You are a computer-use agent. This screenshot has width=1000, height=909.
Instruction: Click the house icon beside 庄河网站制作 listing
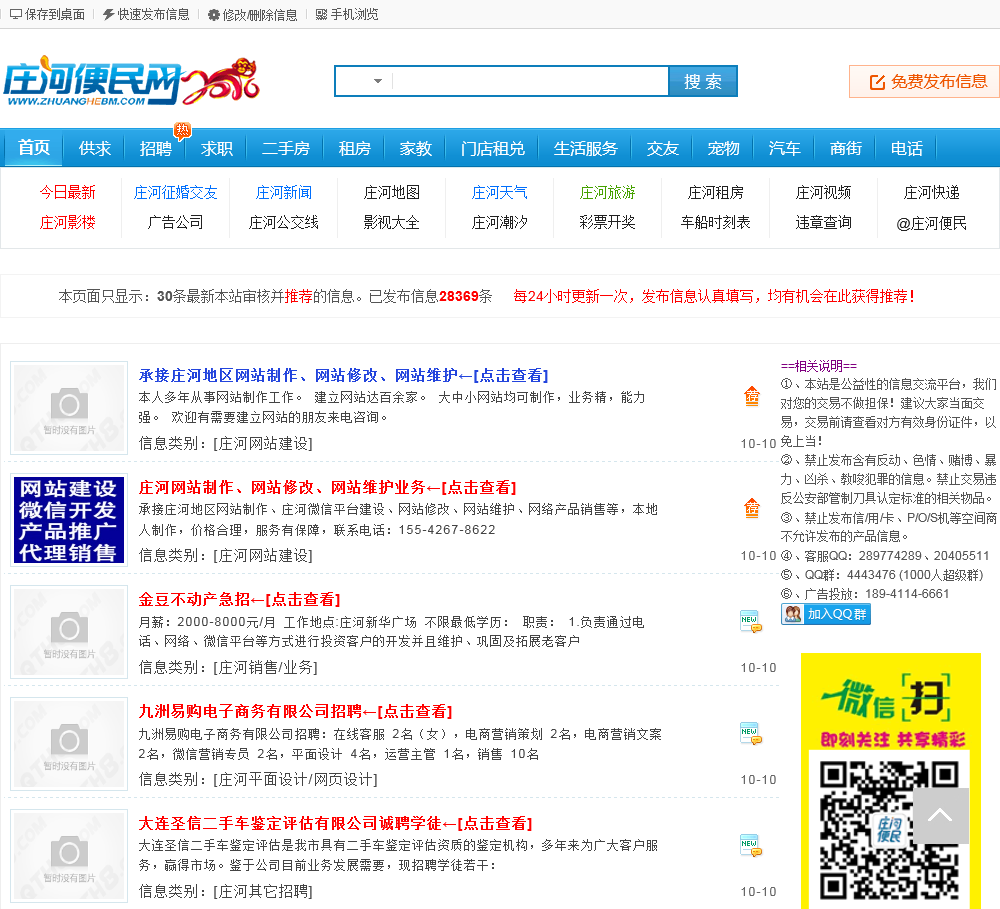click(x=752, y=508)
